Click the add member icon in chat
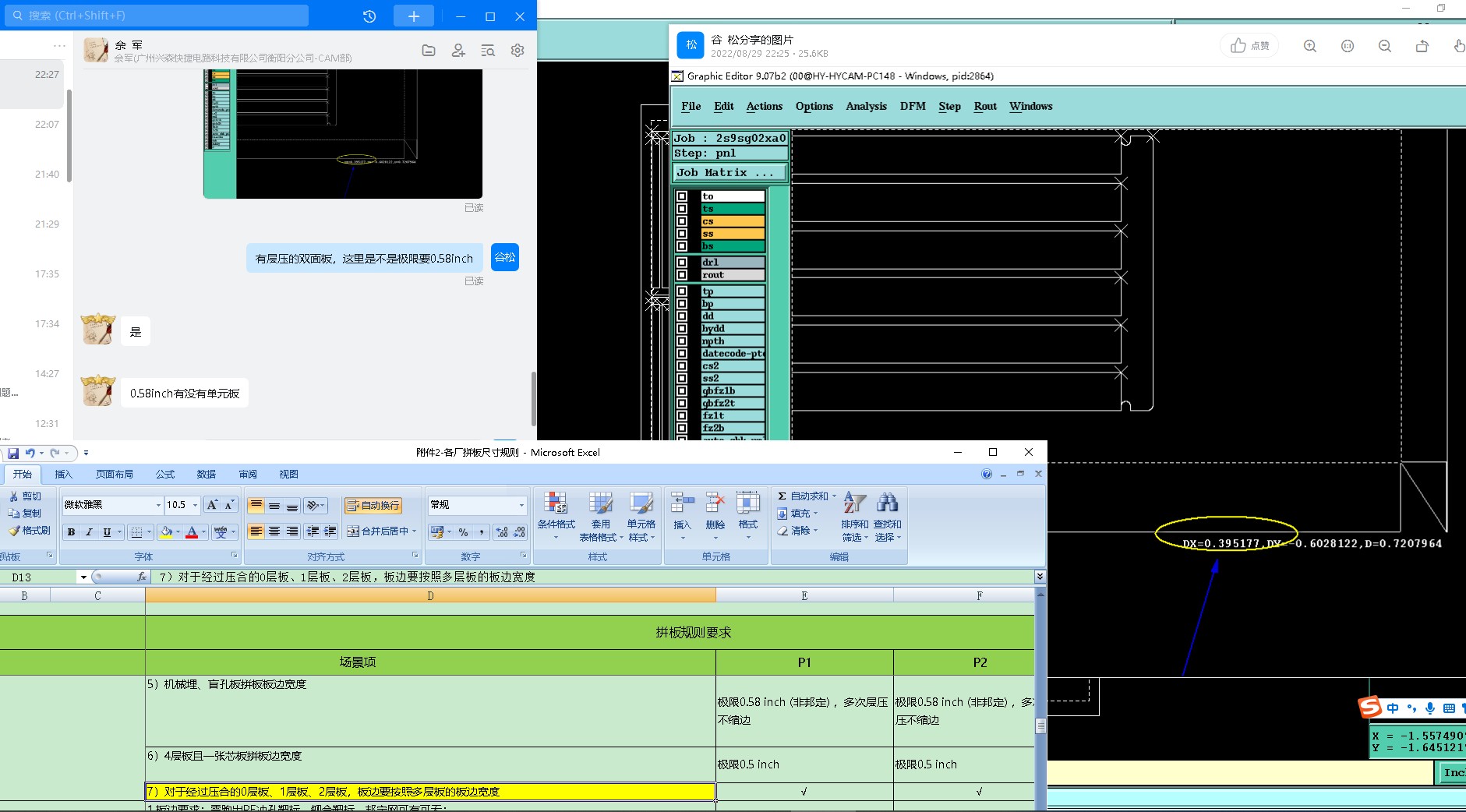Screen dimensions: 1466x812 [x=458, y=51]
